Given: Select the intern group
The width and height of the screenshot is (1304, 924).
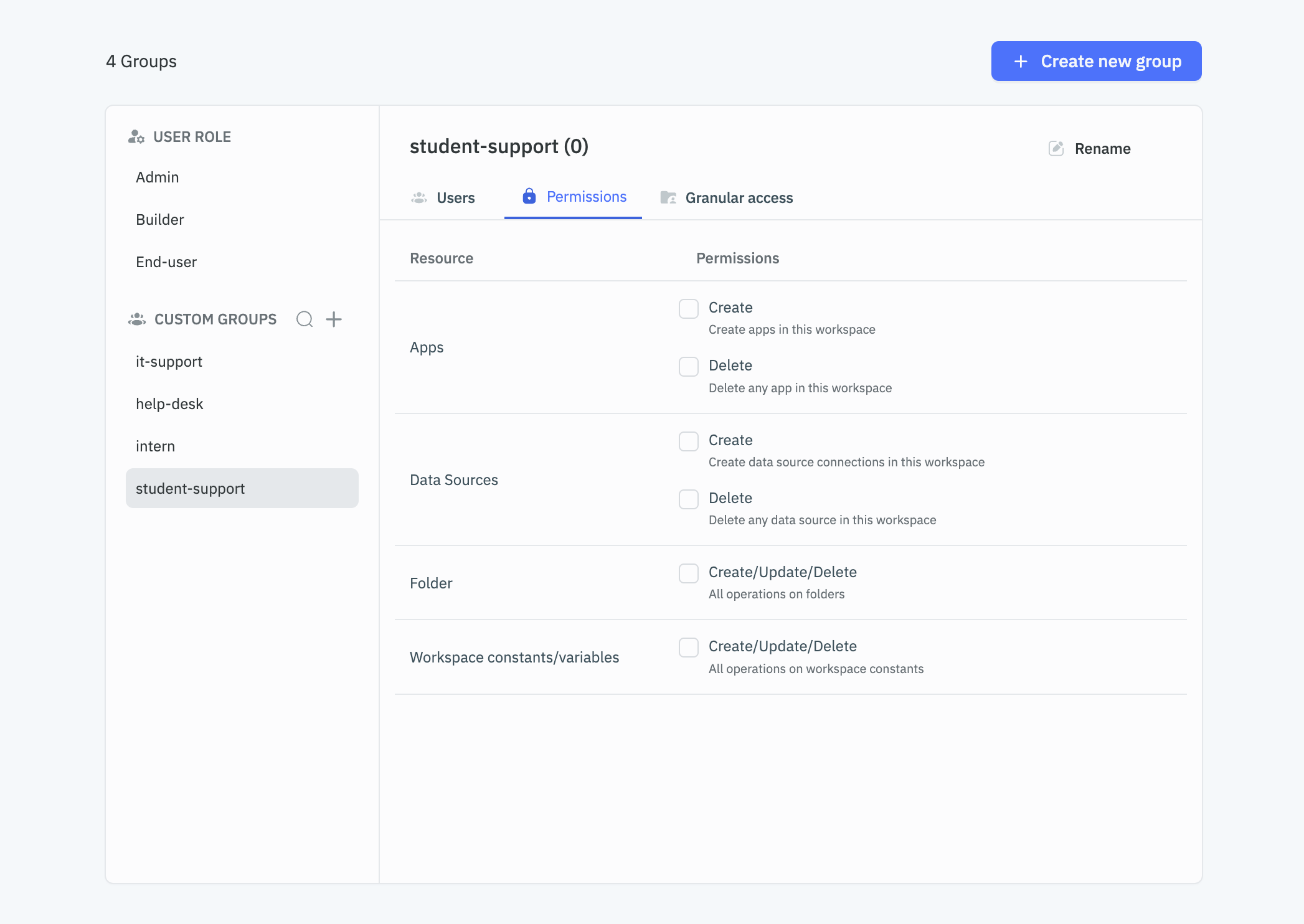Looking at the screenshot, I should pyautogui.click(x=156, y=445).
